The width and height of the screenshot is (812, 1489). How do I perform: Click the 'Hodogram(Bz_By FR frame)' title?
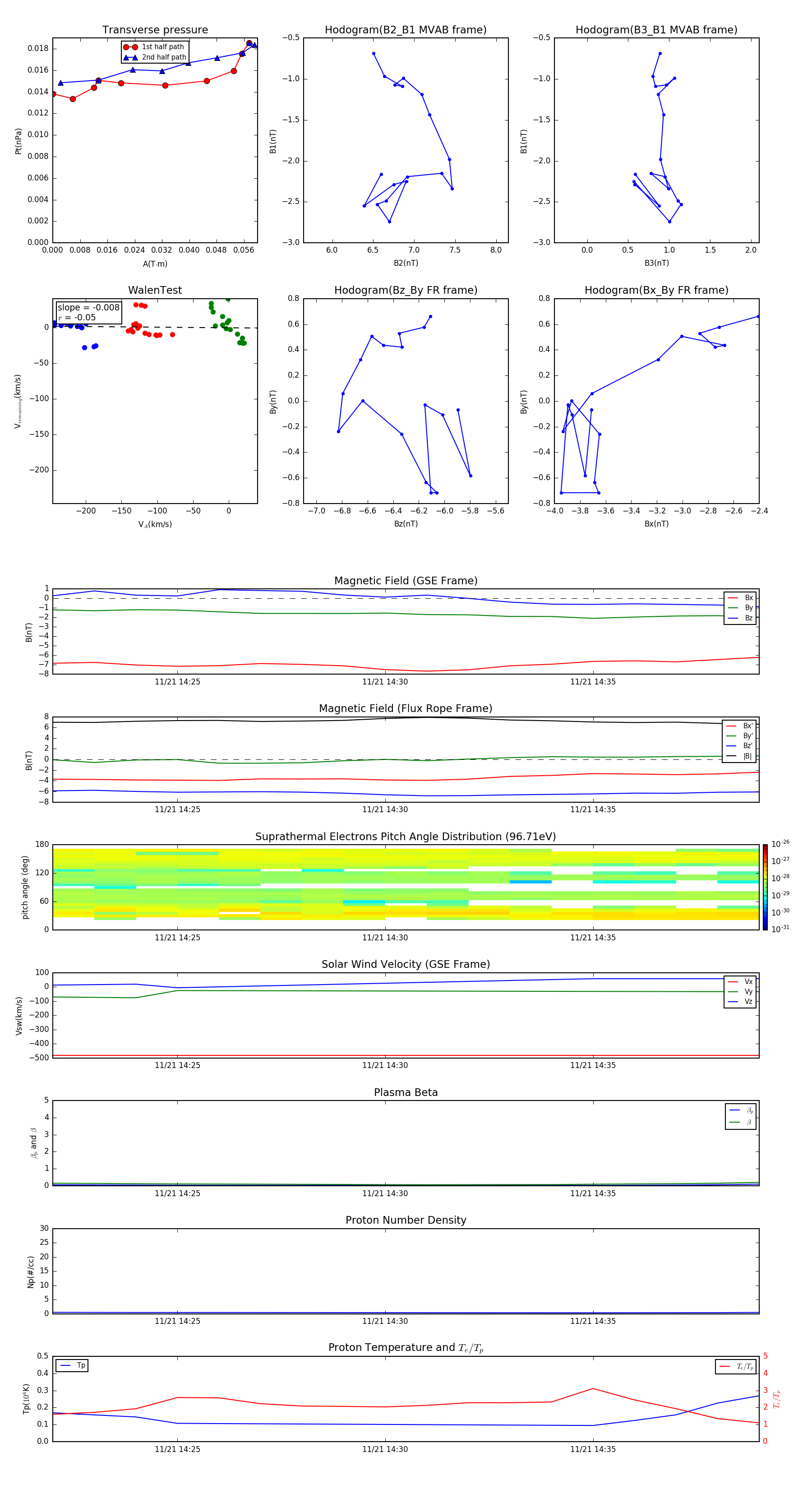pos(406,290)
